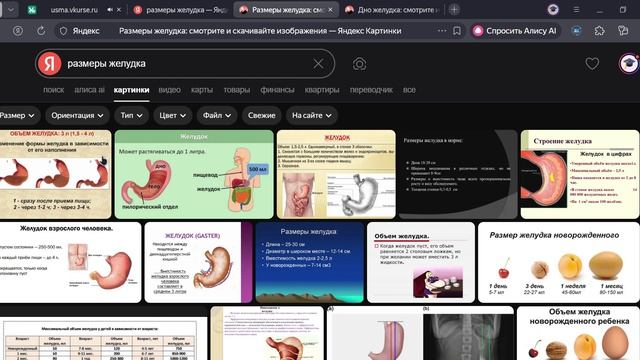Expand the 'Файл' filter dropdown
The height and width of the screenshot is (360, 640).
point(217,116)
